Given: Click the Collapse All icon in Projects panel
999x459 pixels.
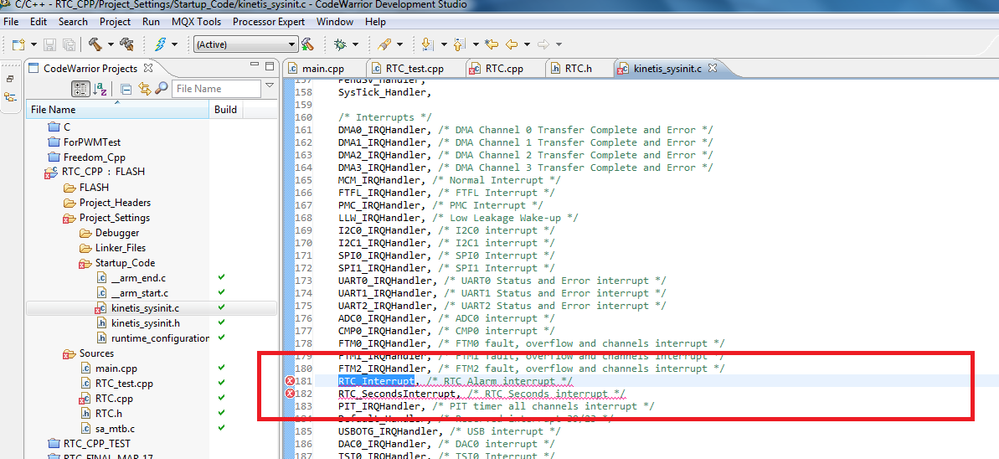Looking at the screenshot, I should (126, 89).
